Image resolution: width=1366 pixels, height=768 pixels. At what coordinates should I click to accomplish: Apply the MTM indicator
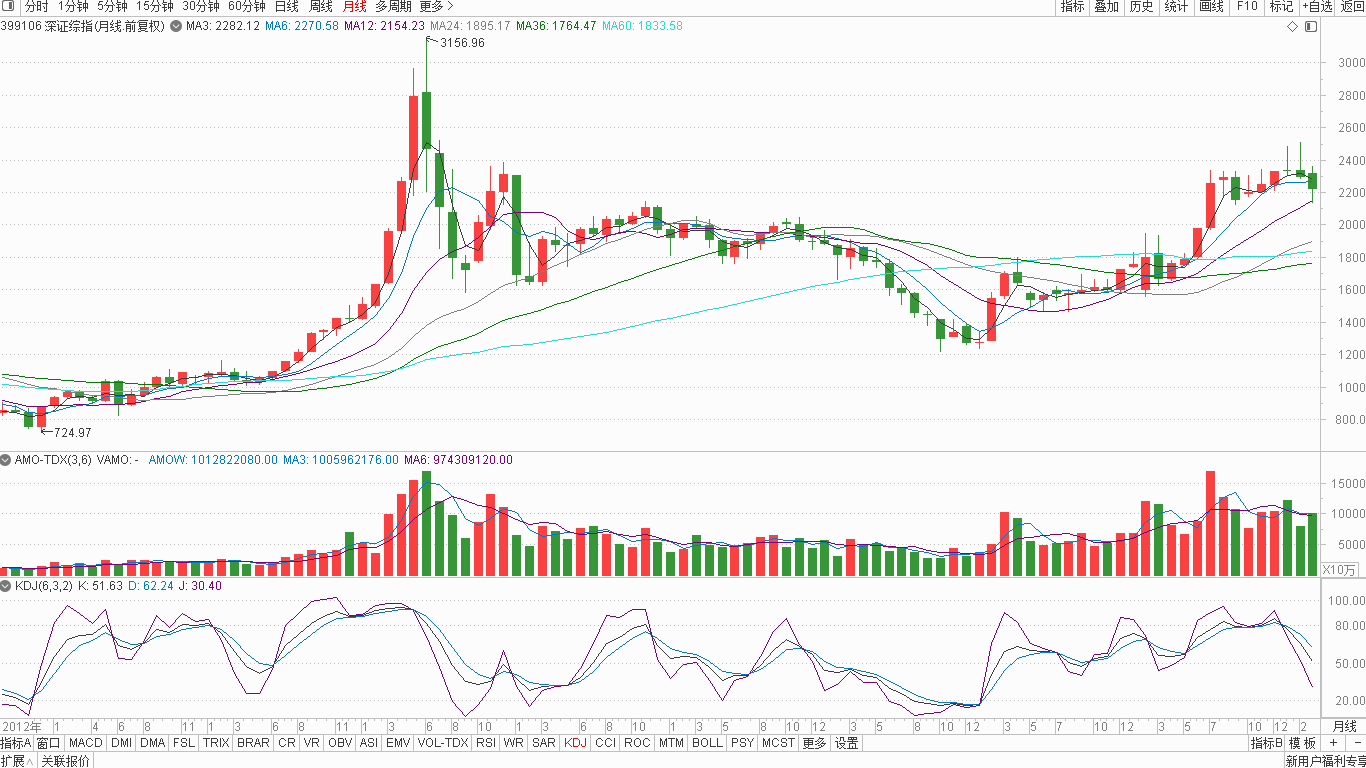(671, 743)
